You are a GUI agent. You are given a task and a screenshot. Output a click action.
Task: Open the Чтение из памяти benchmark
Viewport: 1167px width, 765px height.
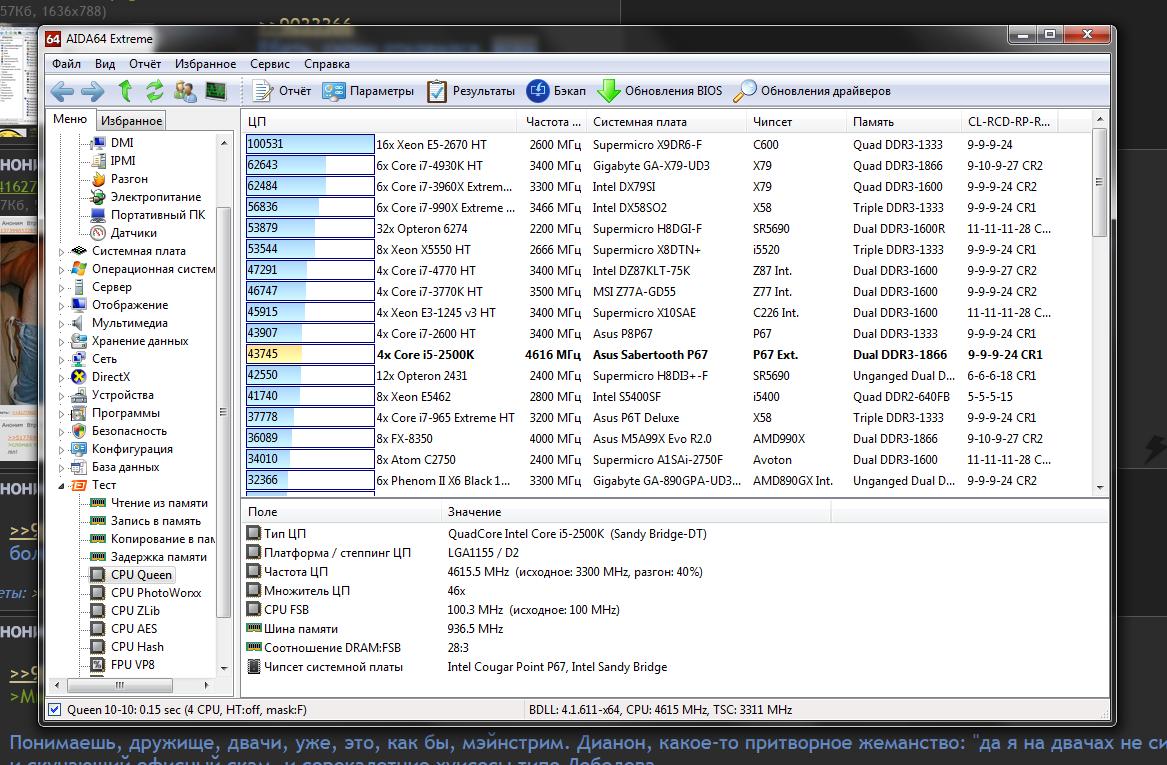(159, 502)
